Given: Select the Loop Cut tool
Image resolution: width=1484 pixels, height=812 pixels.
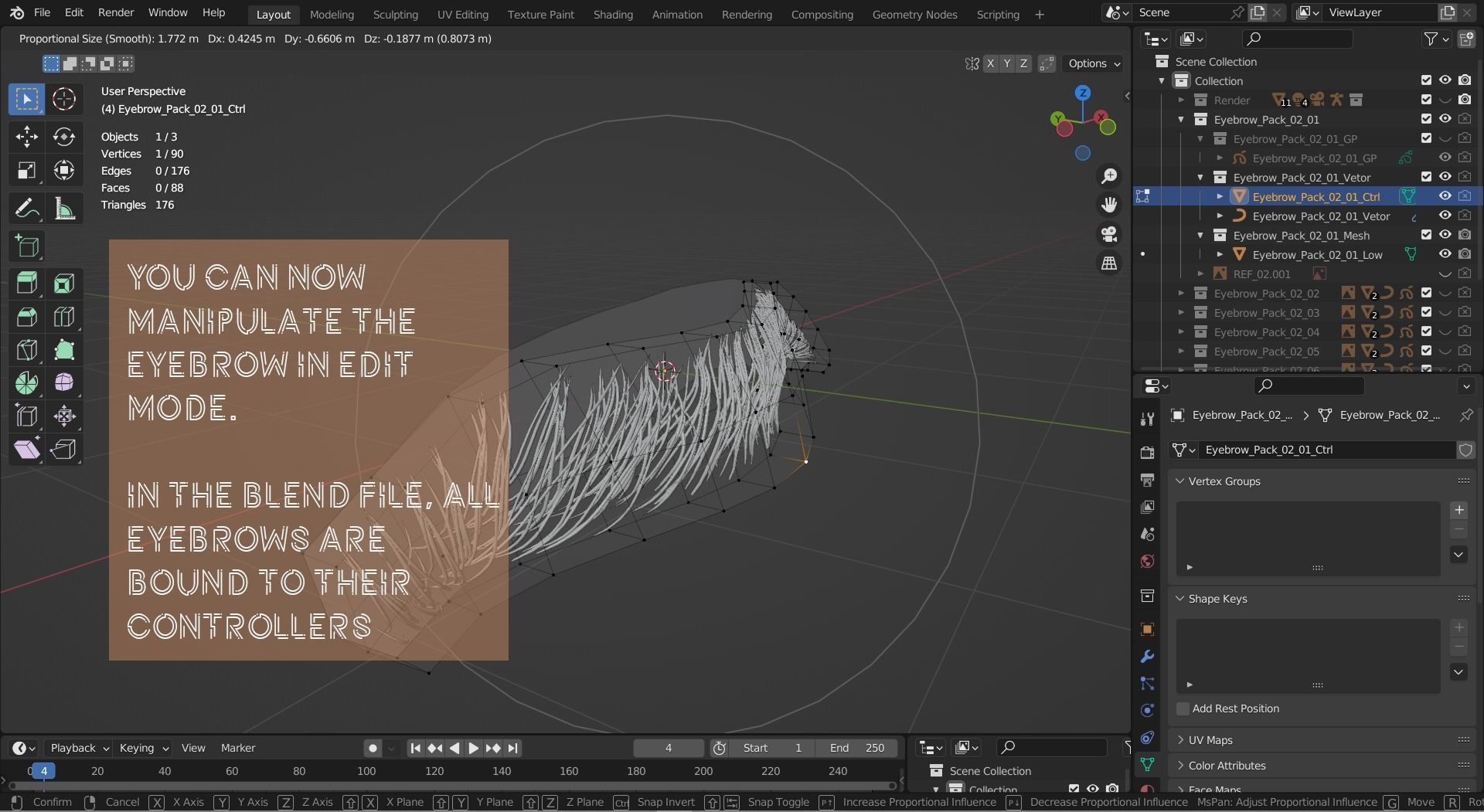Looking at the screenshot, I should (64, 317).
